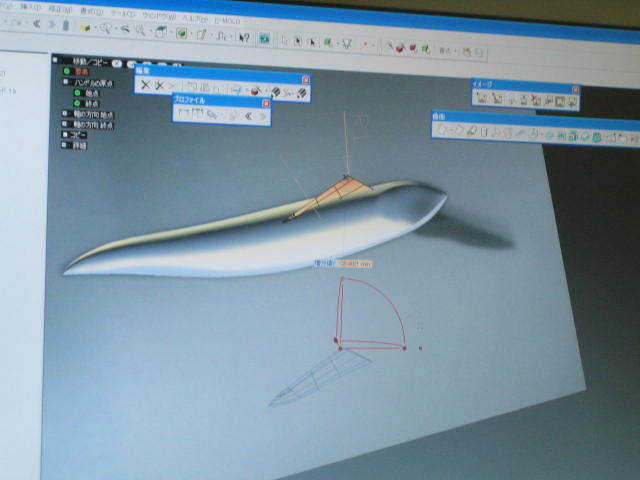
Task: Click the yellow box icon in the main toolbar
Action: point(85,28)
